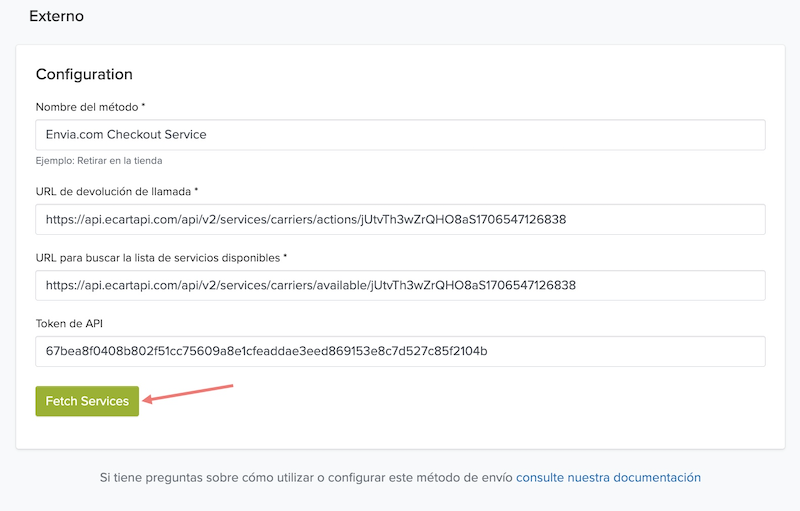Click the asterisk after 'devolución de llamada'
The image size is (800, 511).
click(x=196, y=191)
